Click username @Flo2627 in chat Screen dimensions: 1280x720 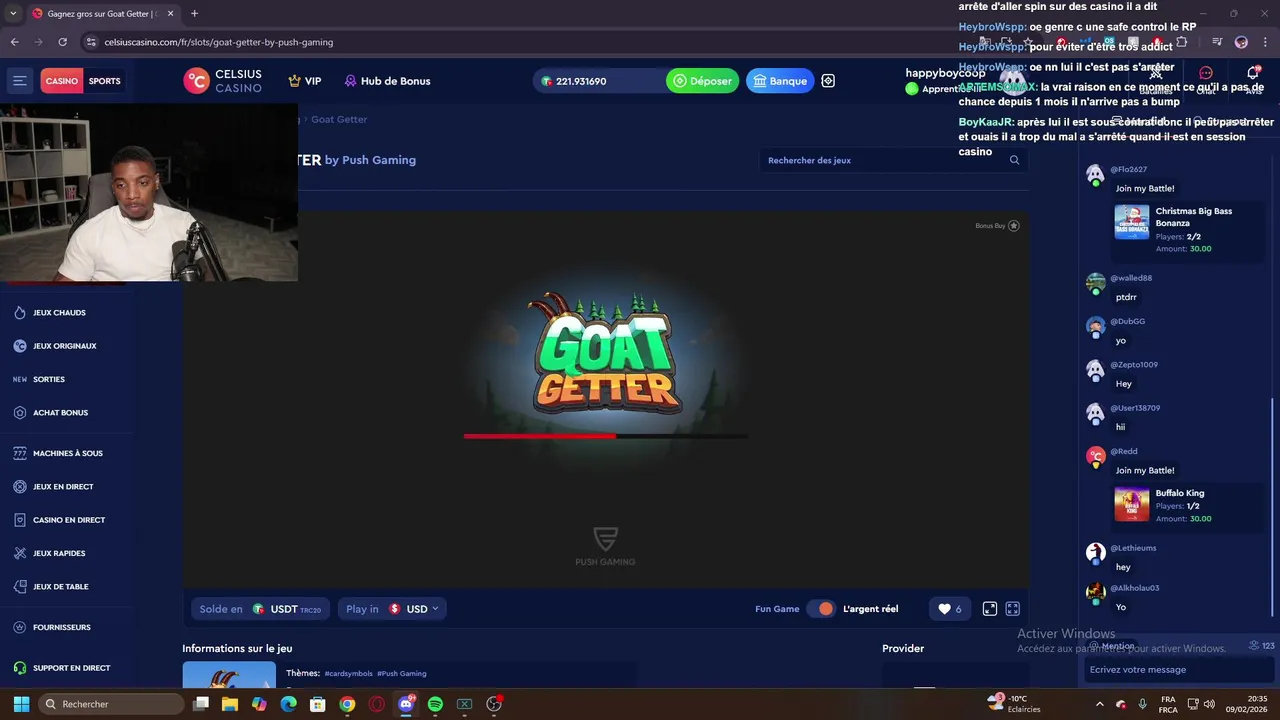tap(1128, 170)
